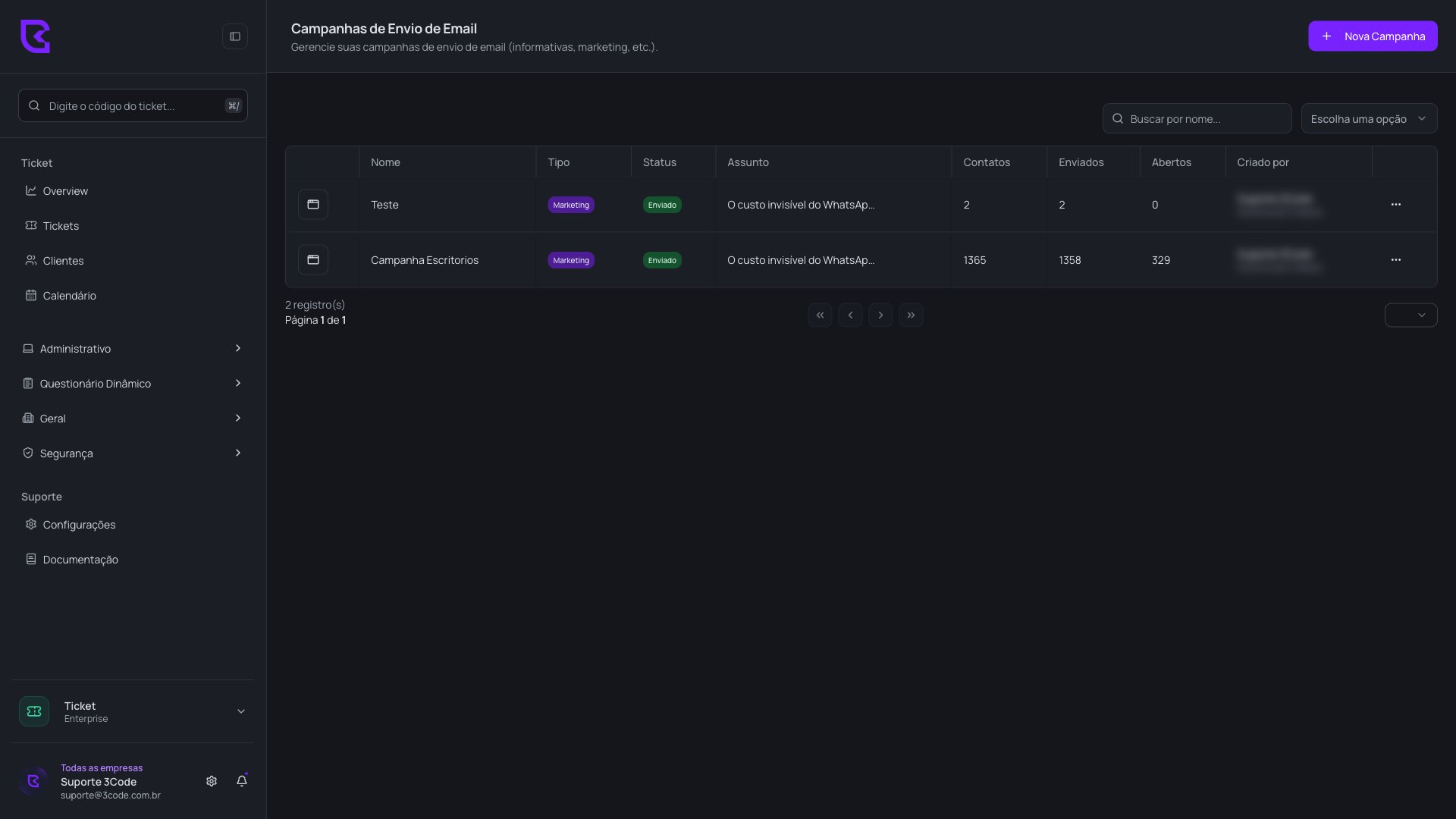Image resolution: width=1456 pixels, height=819 pixels.
Task: Click the Administrativo laptop icon
Action: pos(28,349)
